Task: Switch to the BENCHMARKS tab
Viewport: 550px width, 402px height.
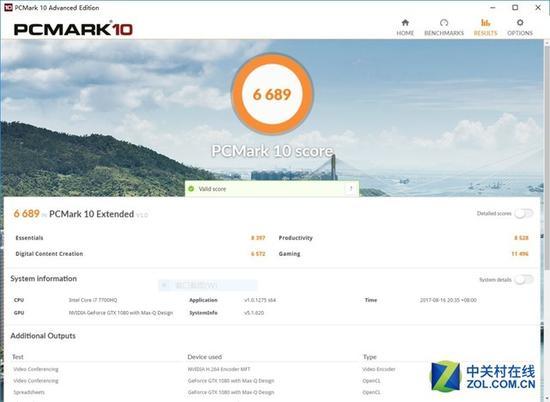Action: pyautogui.click(x=444, y=27)
